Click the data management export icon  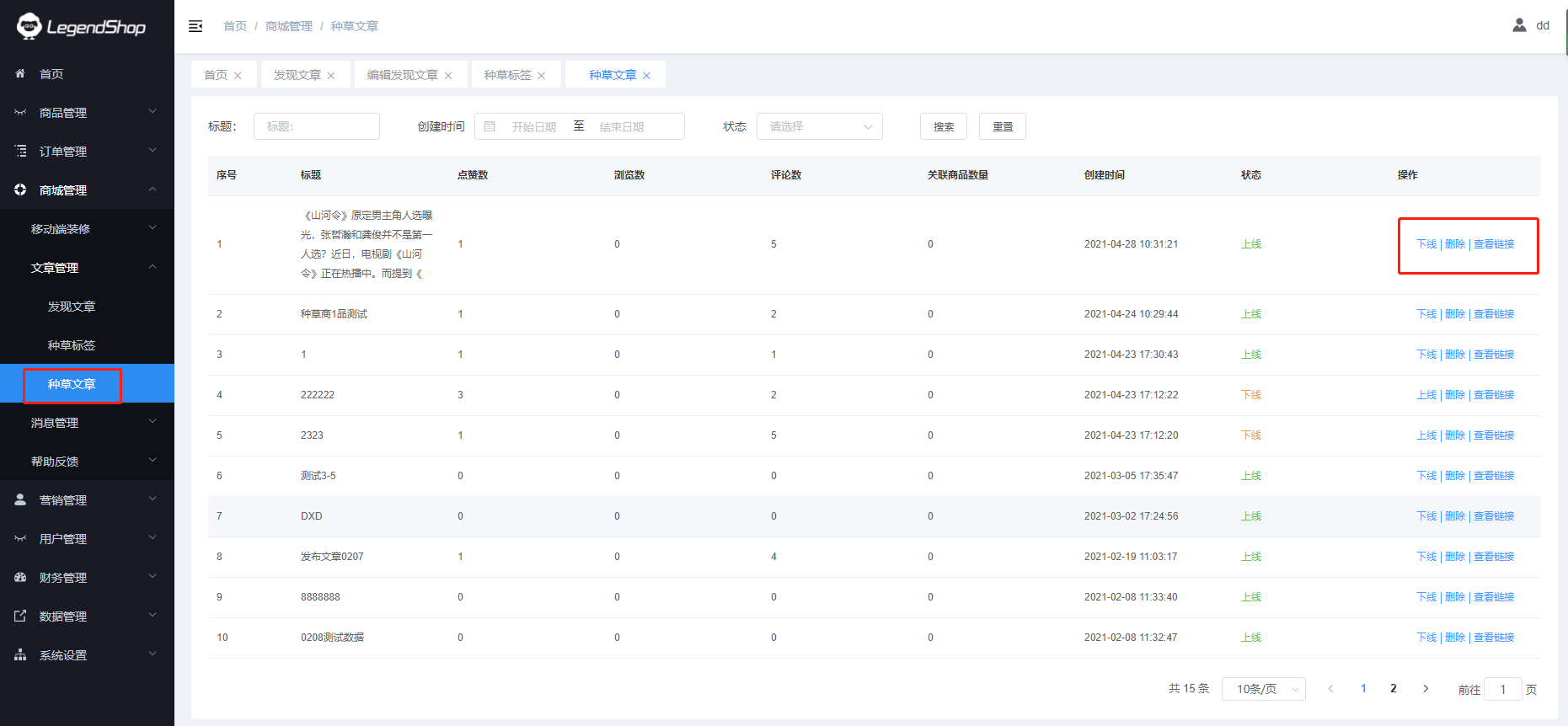(20, 616)
